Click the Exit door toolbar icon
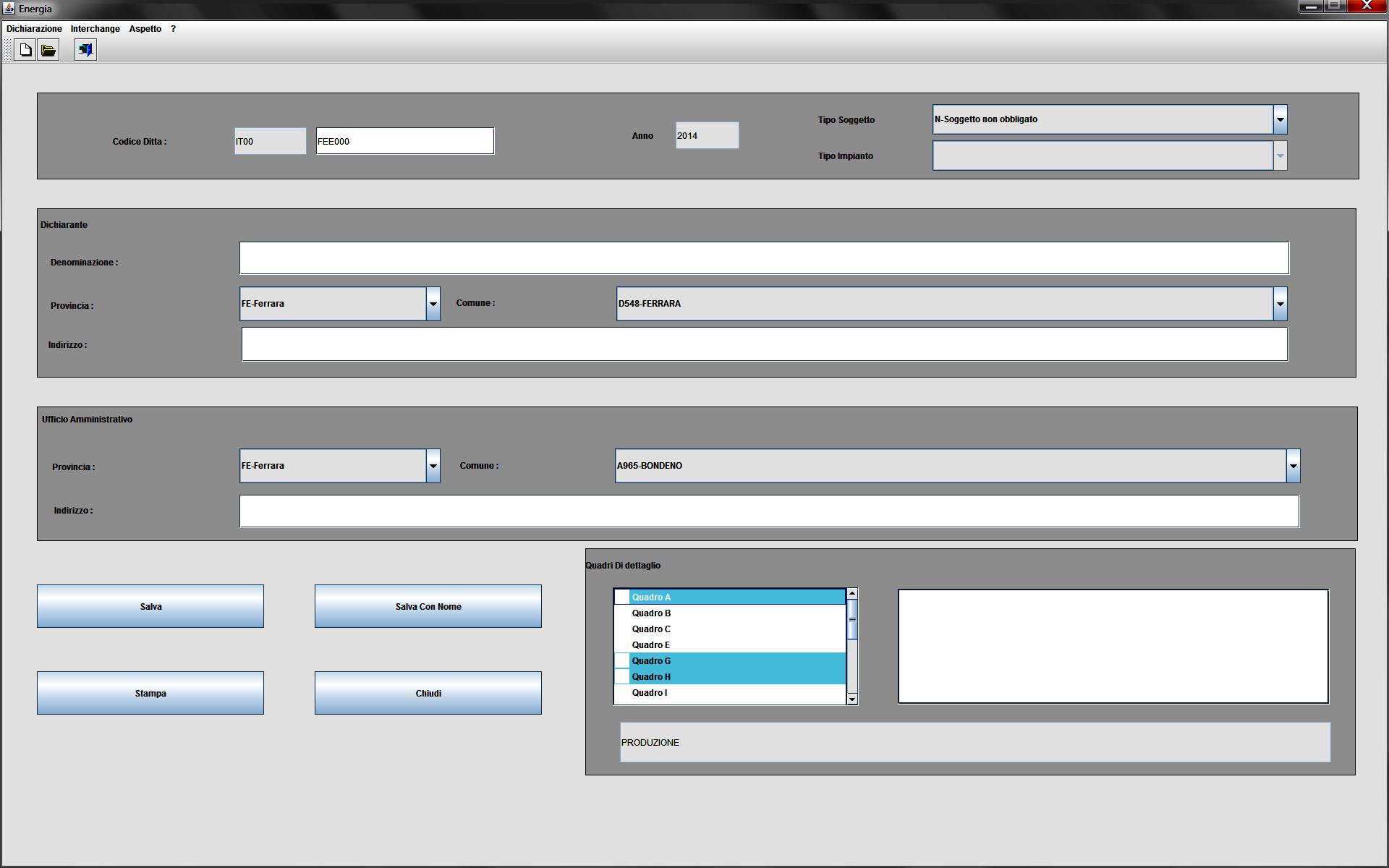 [x=85, y=50]
